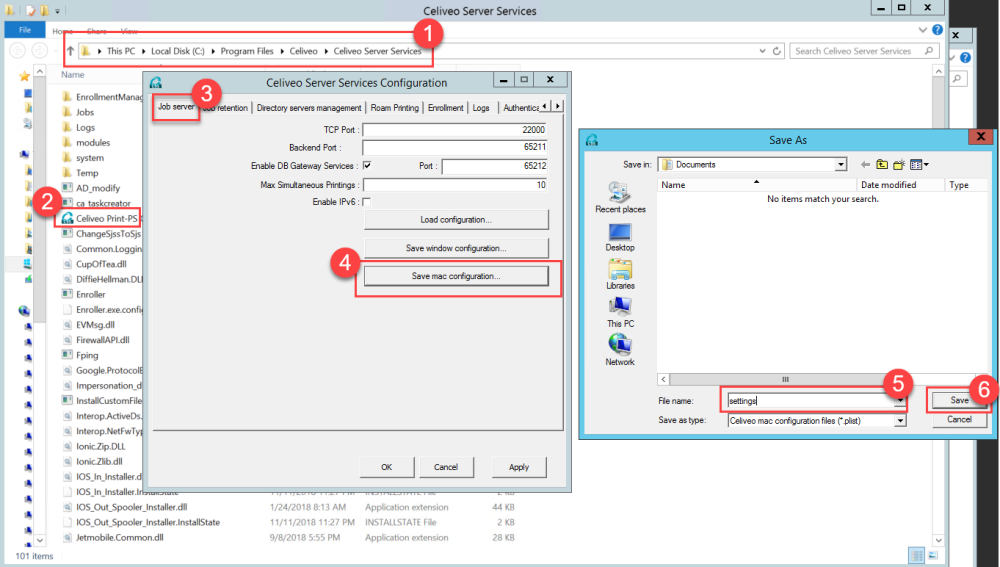Switch to Job retention tab
This screenshot has width=1000, height=567.
click(x=226, y=108)
